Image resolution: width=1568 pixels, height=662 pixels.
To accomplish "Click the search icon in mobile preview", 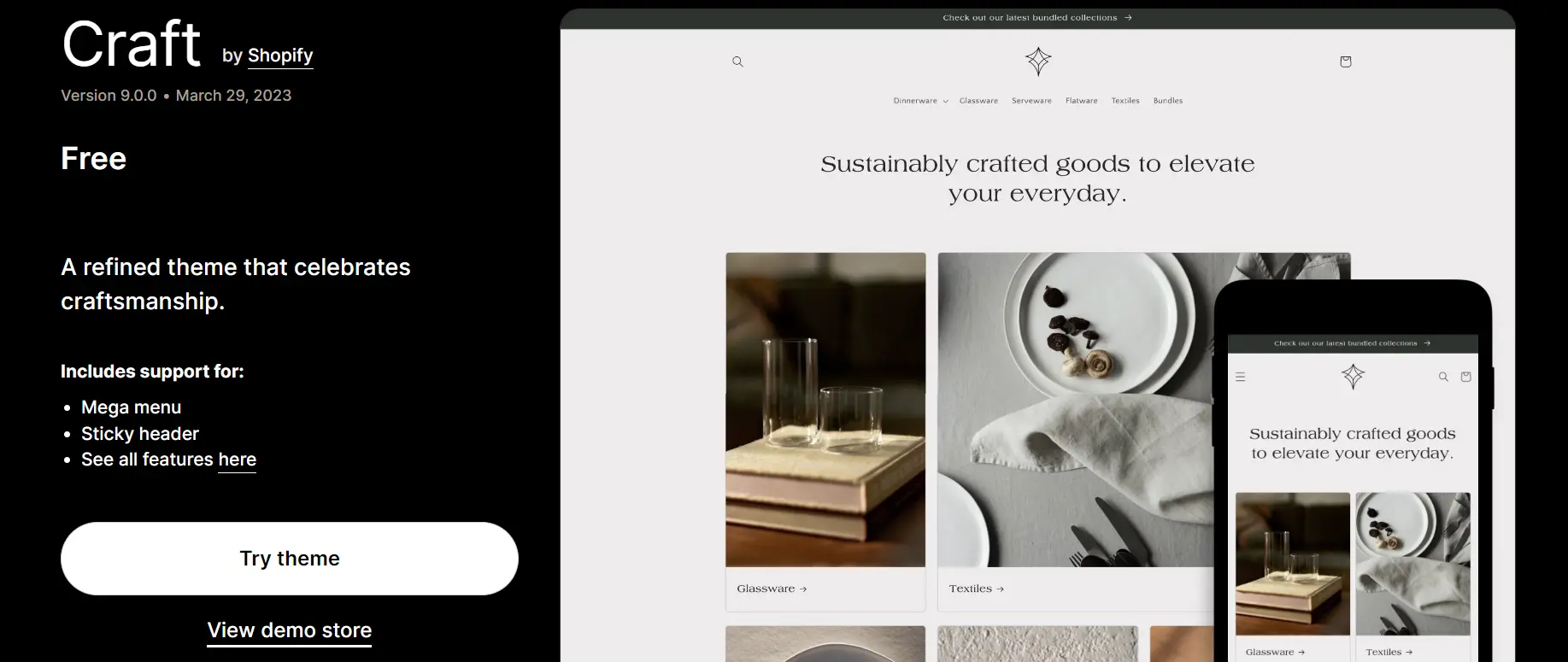I will click(x=1443, y=377).
